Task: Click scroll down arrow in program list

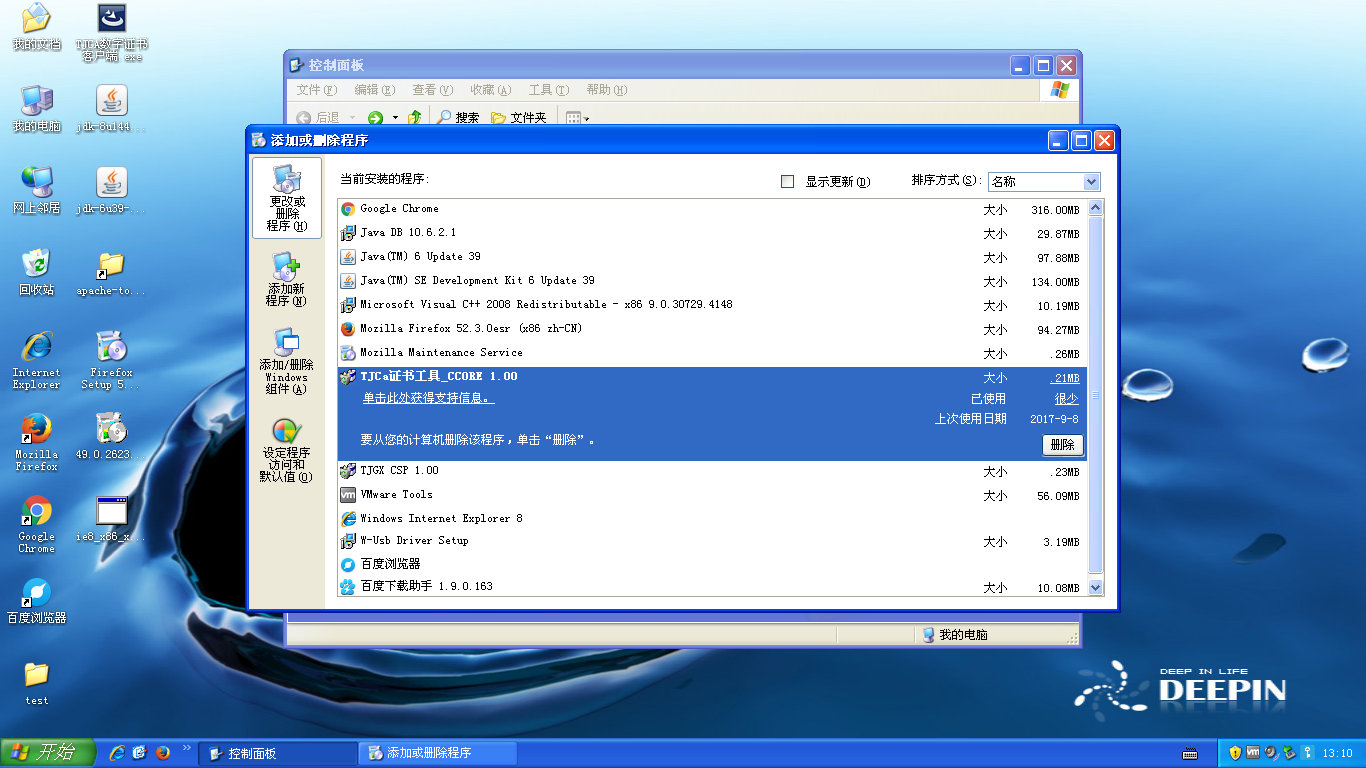Action: 1095,588
